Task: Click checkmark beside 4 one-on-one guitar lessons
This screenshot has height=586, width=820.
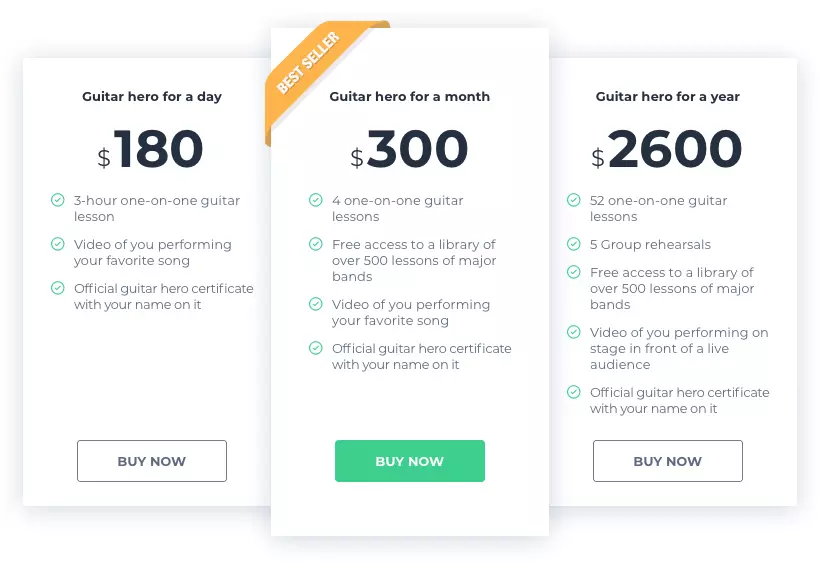Action: coord(315,200)
